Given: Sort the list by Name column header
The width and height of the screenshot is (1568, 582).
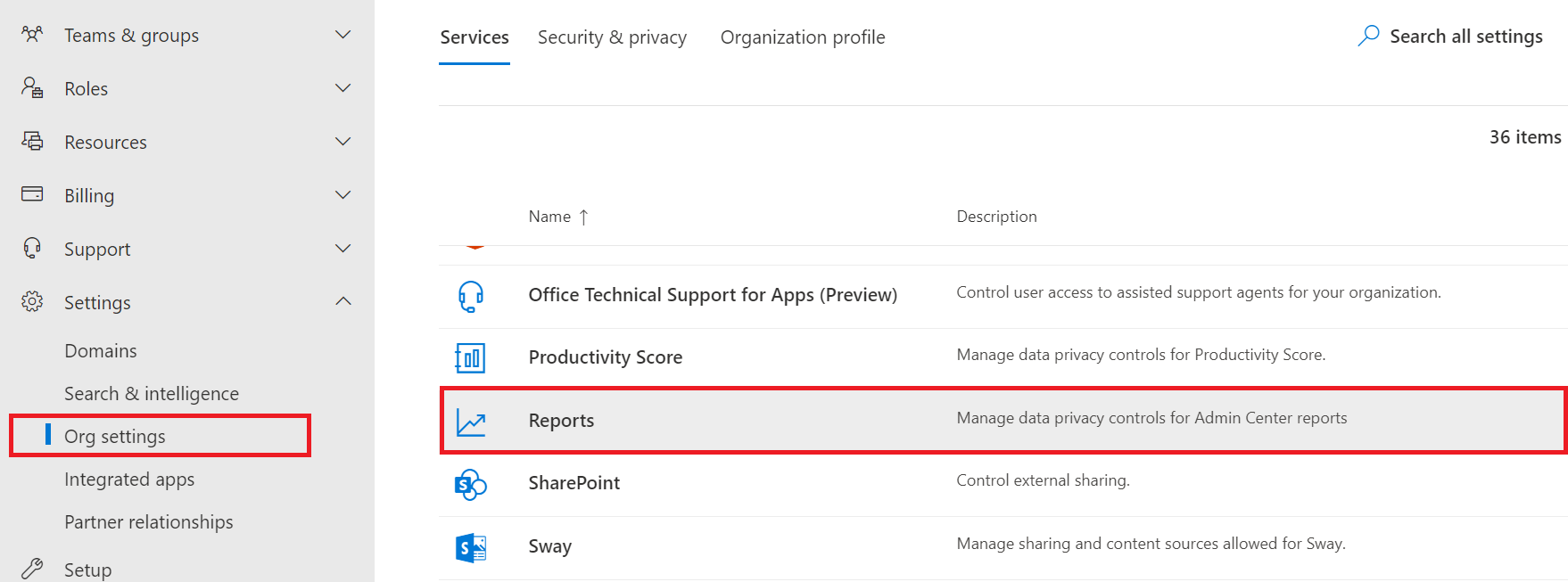Looking at the screenshot, I should point(549,217).
